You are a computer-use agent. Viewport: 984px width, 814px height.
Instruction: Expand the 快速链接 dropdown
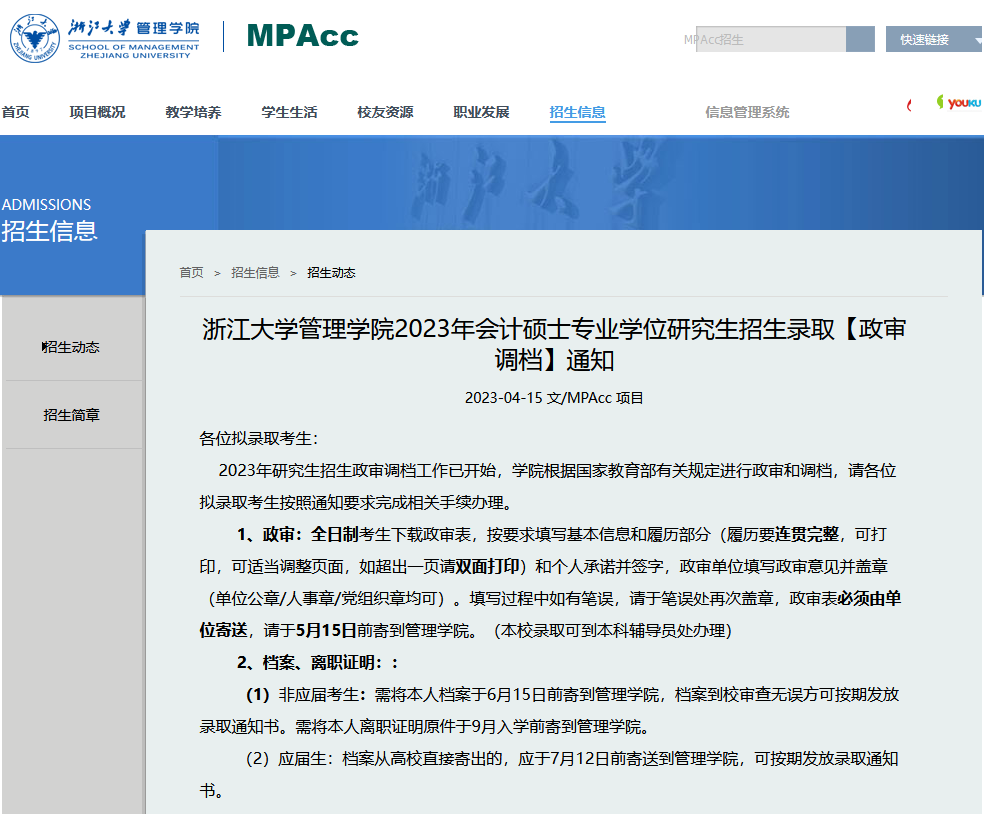tap(933, 40)
